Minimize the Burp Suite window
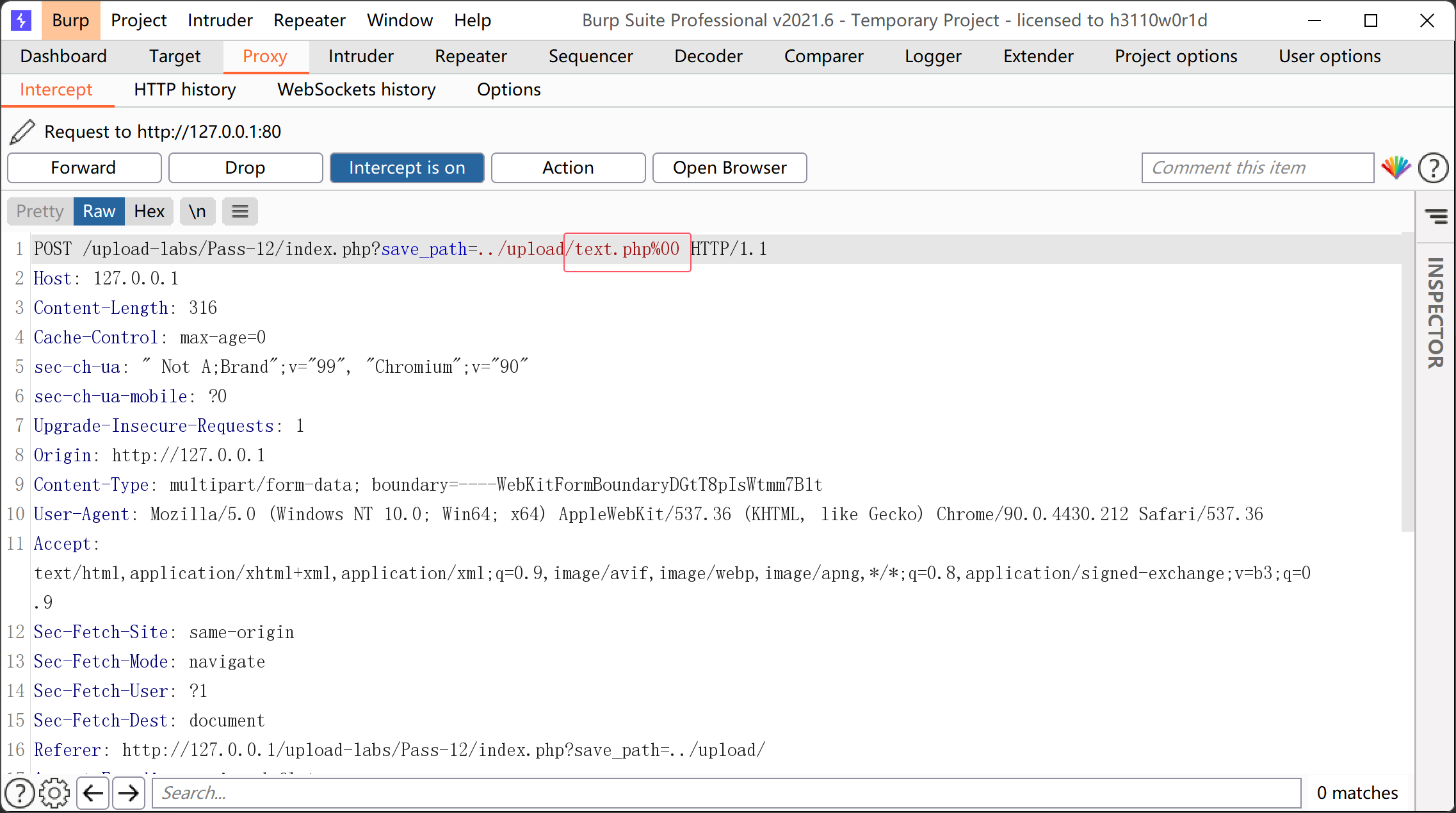 click(x=1314, y=21)
